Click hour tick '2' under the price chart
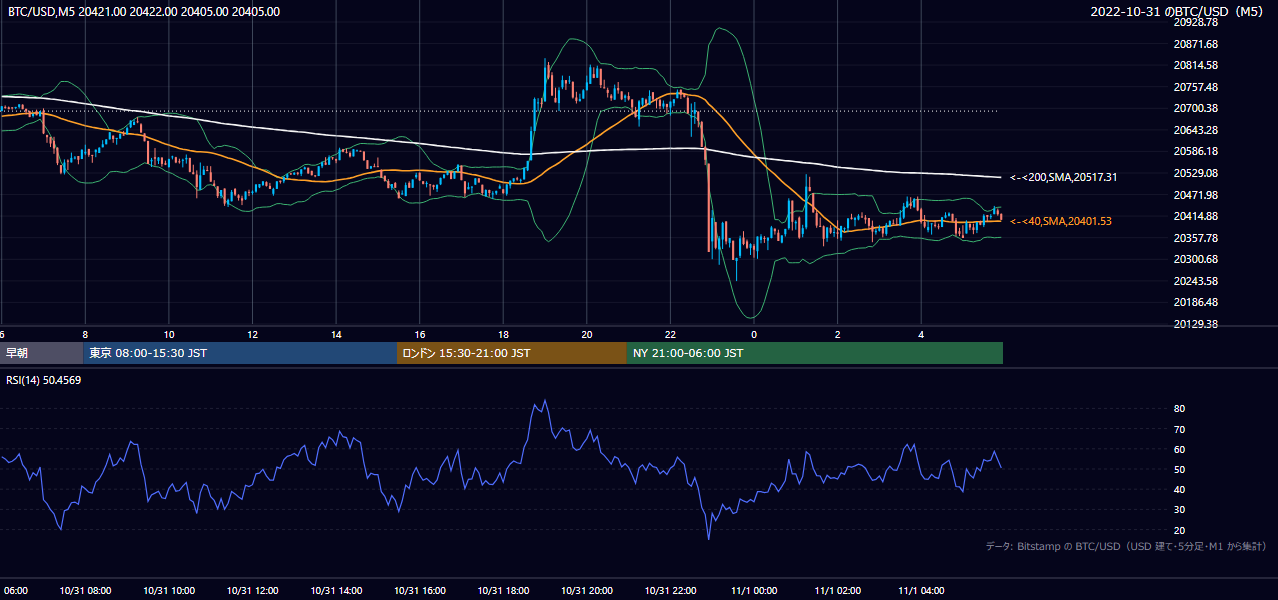 click(x=838, y=334)
